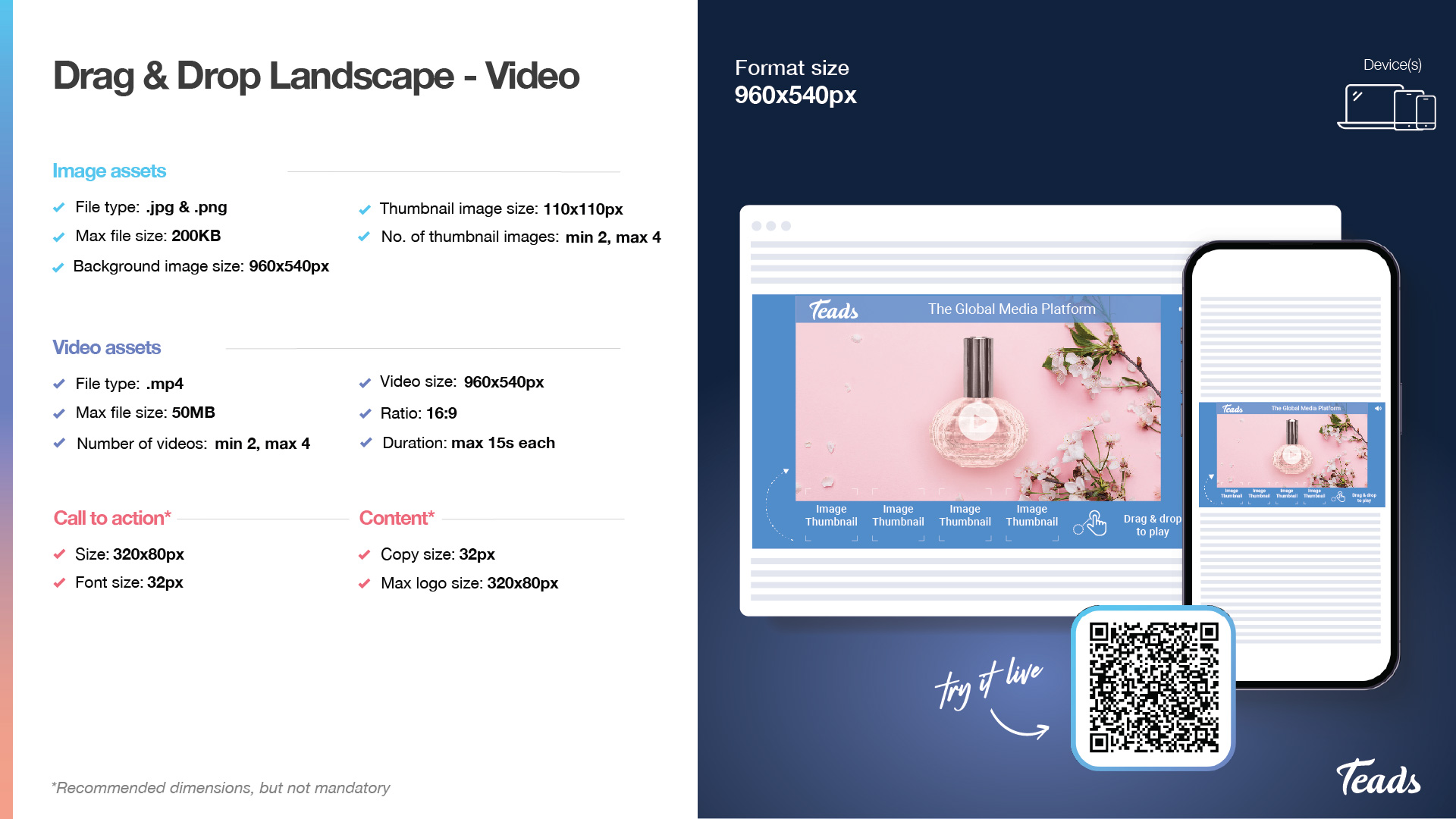
Task: Select the fourth Image Thumbnail slot
Action: tap(1031, 516)
